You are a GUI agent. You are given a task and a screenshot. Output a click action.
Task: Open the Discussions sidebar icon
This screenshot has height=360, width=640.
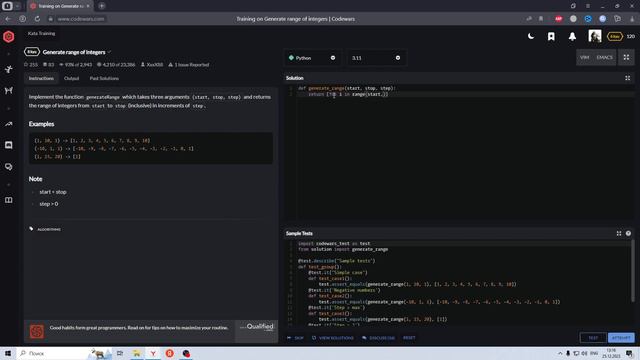coord(9,167)
